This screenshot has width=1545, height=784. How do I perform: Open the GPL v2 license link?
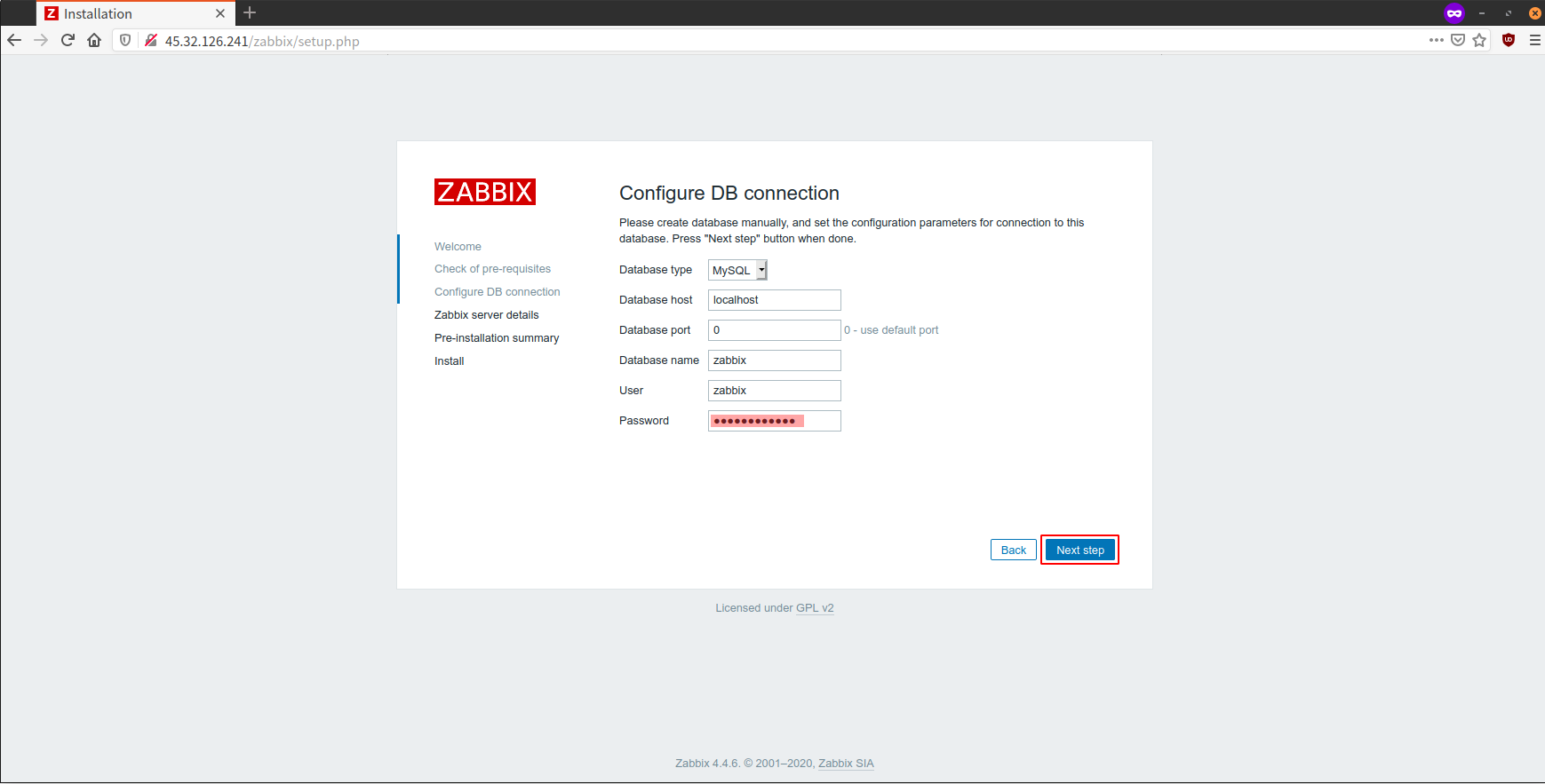(x=815, y=608)
